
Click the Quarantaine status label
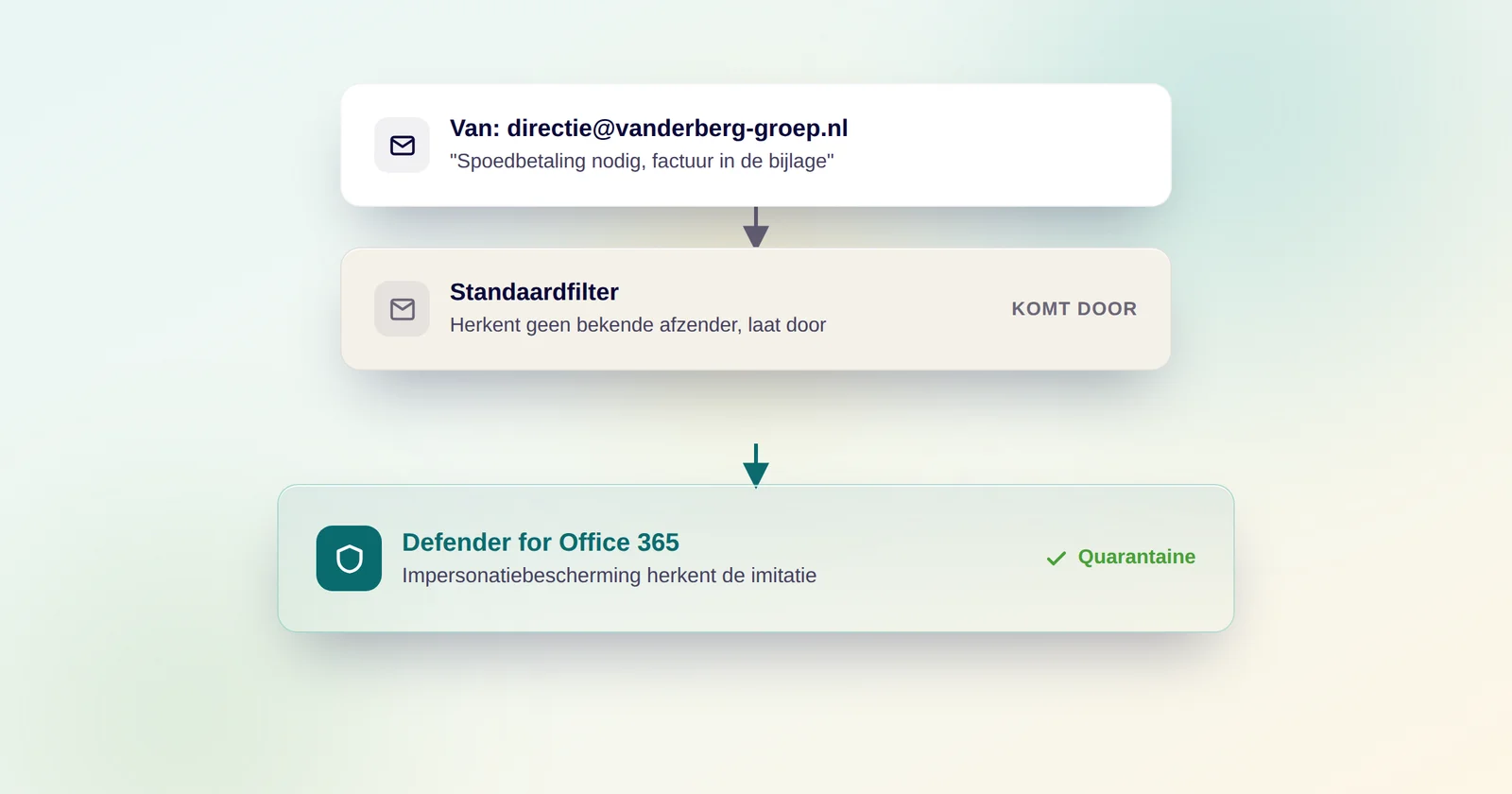pyautogui.click(x=1137, y=557)
